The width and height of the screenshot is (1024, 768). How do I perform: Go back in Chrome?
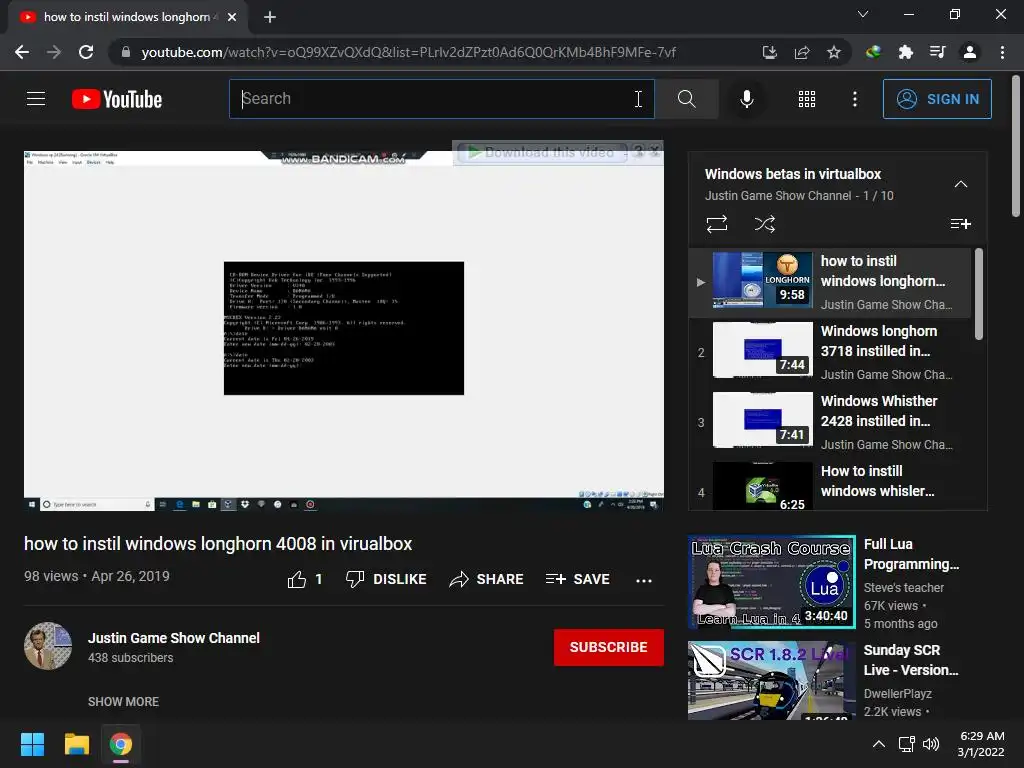(22, 52)
